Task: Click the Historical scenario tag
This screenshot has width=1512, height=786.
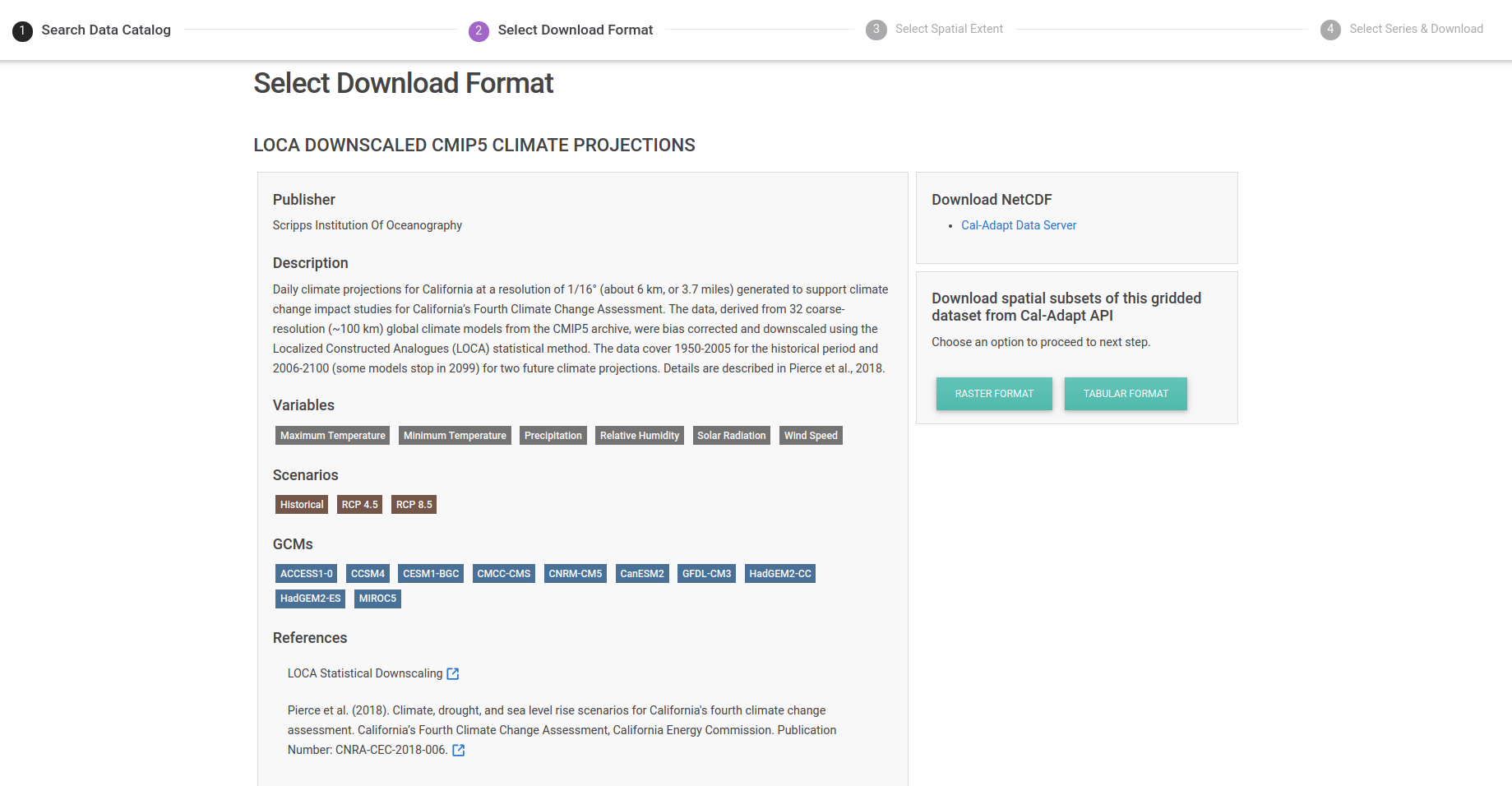Action: [x=302, y=505]
